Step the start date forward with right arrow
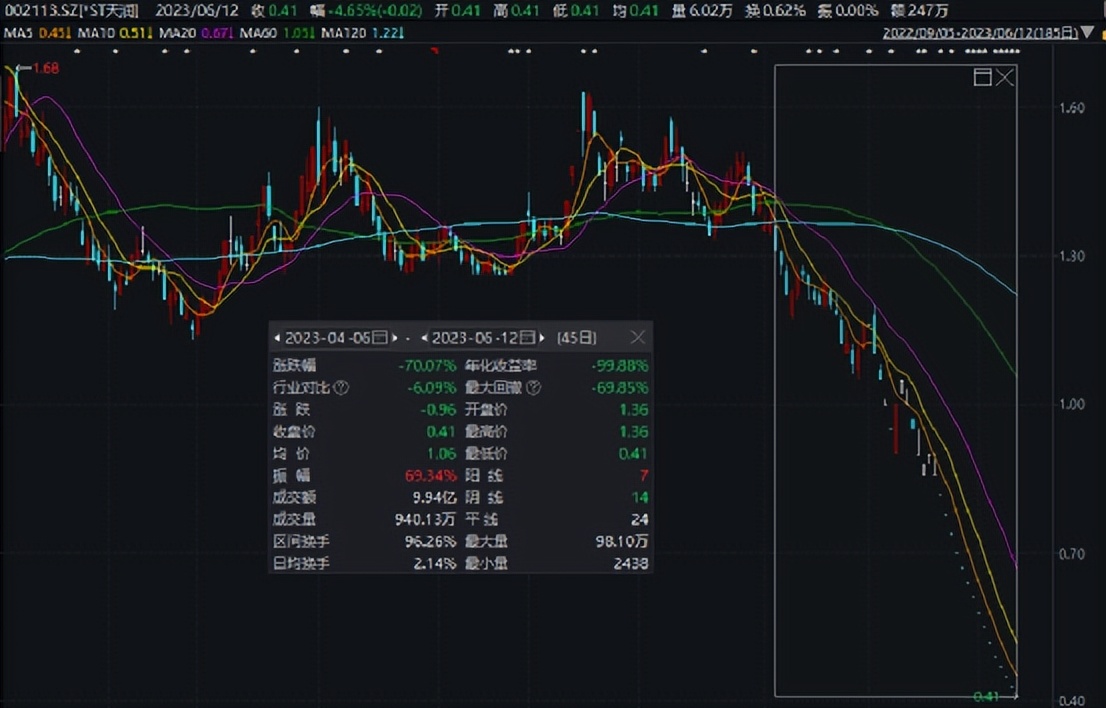Screen dimensions: 1106x708 [x=394, y=337]
